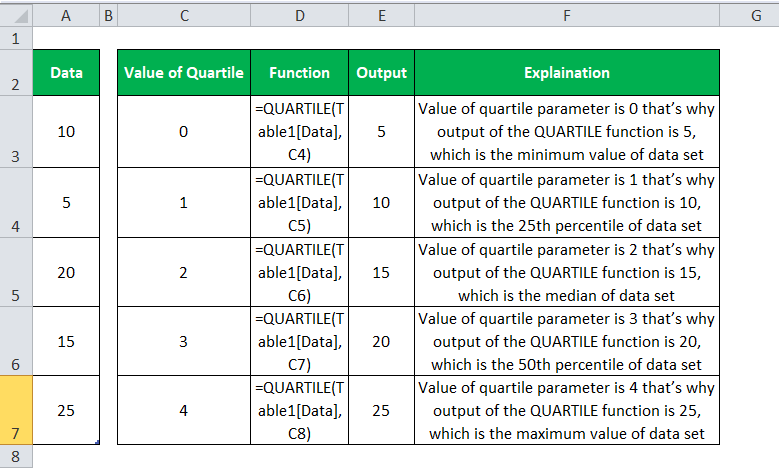Click the green Data header cell
Screen dimensions: 779x468
click(66, 72)
